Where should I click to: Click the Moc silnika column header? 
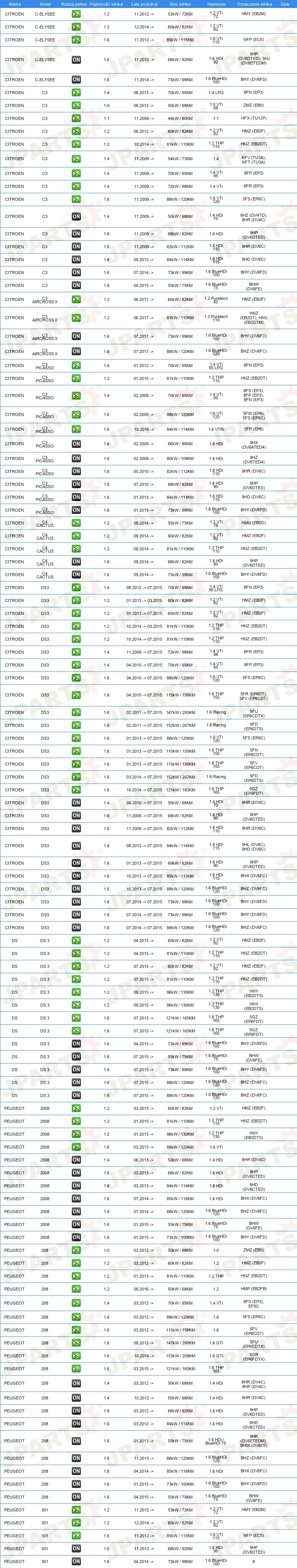tap(180, 4)
